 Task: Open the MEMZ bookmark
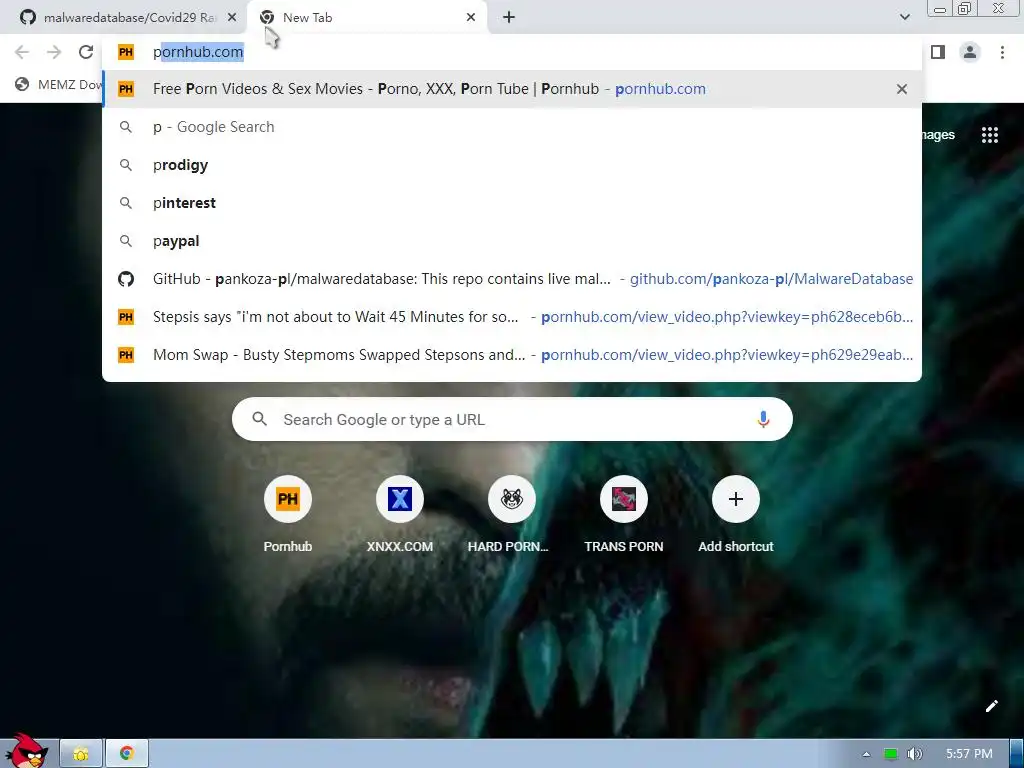(x=59, y=85)
